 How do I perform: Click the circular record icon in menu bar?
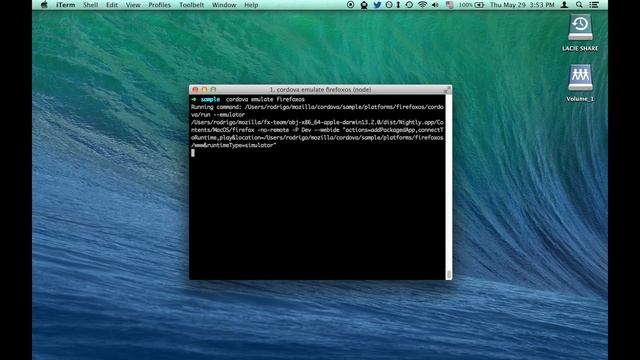pyautogui.click(x=350, y=5)
